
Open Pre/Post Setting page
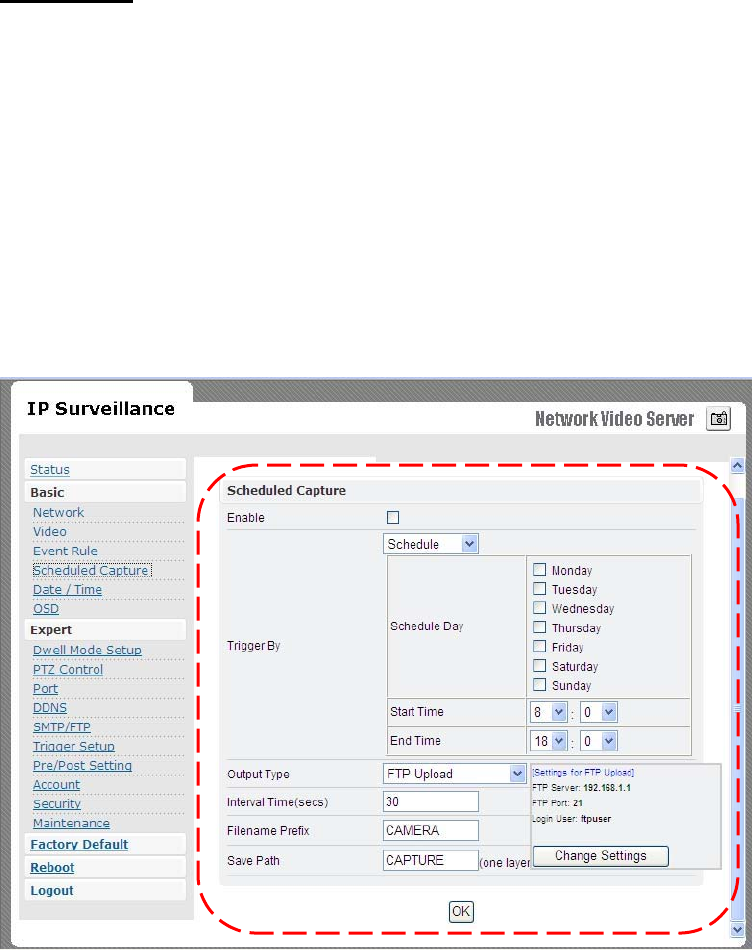pyautogui.click(x=82, y=766)
